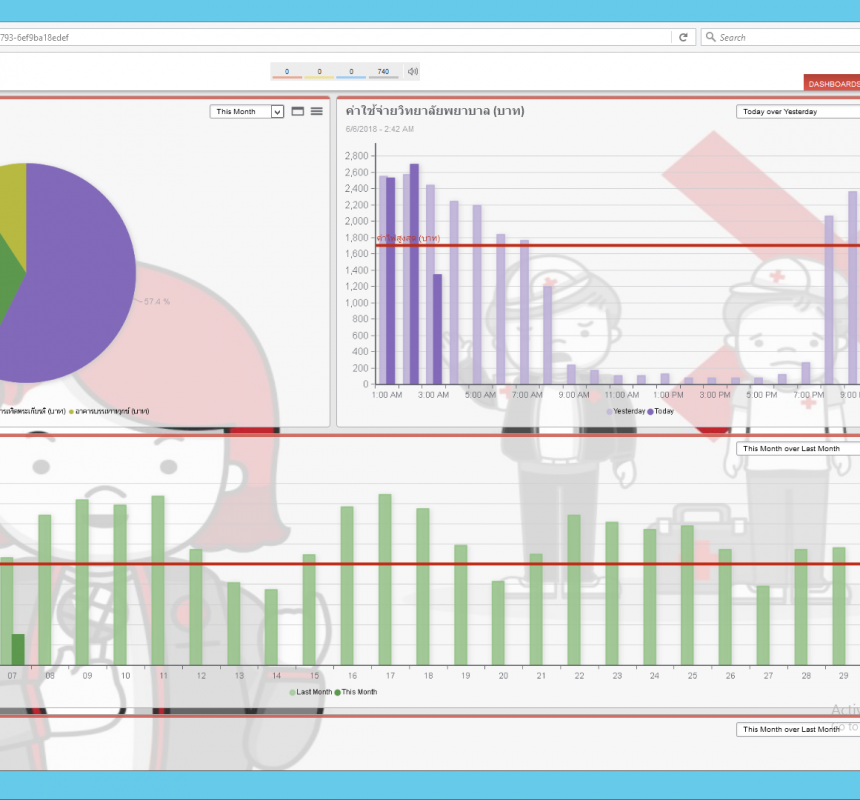Expand the middle This Month over Last Month dropdown

point(797,449)
